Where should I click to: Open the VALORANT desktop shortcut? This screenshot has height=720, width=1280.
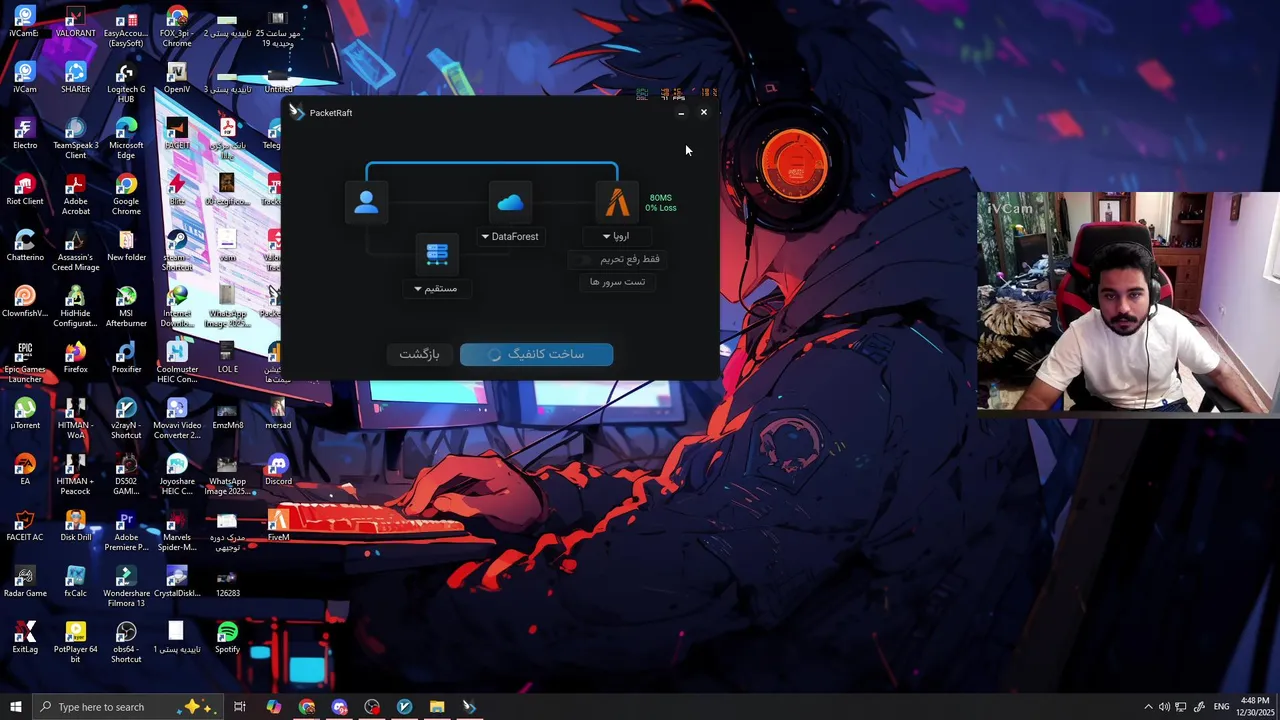75,24
